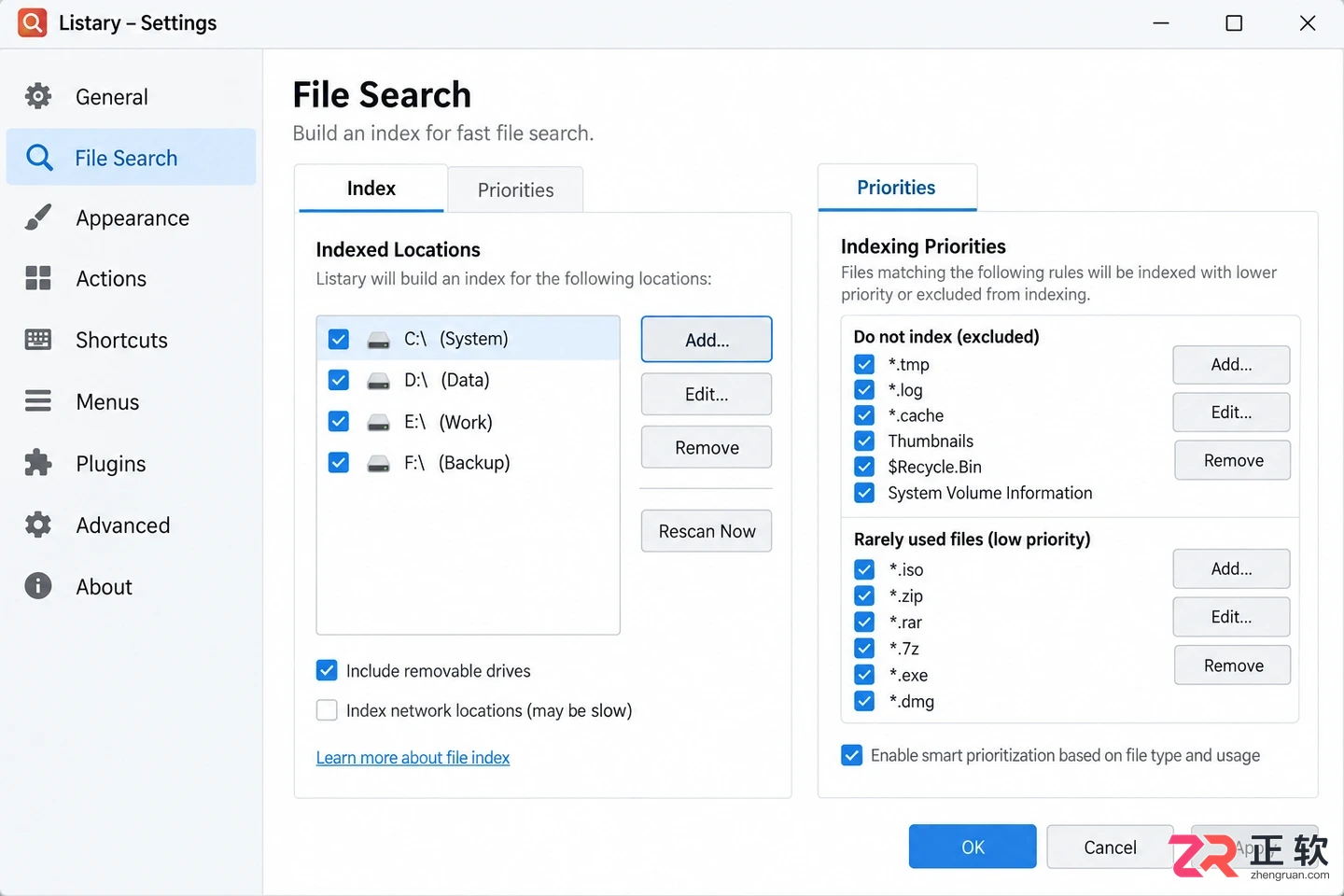This screenshot has width=1344, height=896.
Task: Select the Thumbnails excluded entry
Action: [x=931, y=441]
